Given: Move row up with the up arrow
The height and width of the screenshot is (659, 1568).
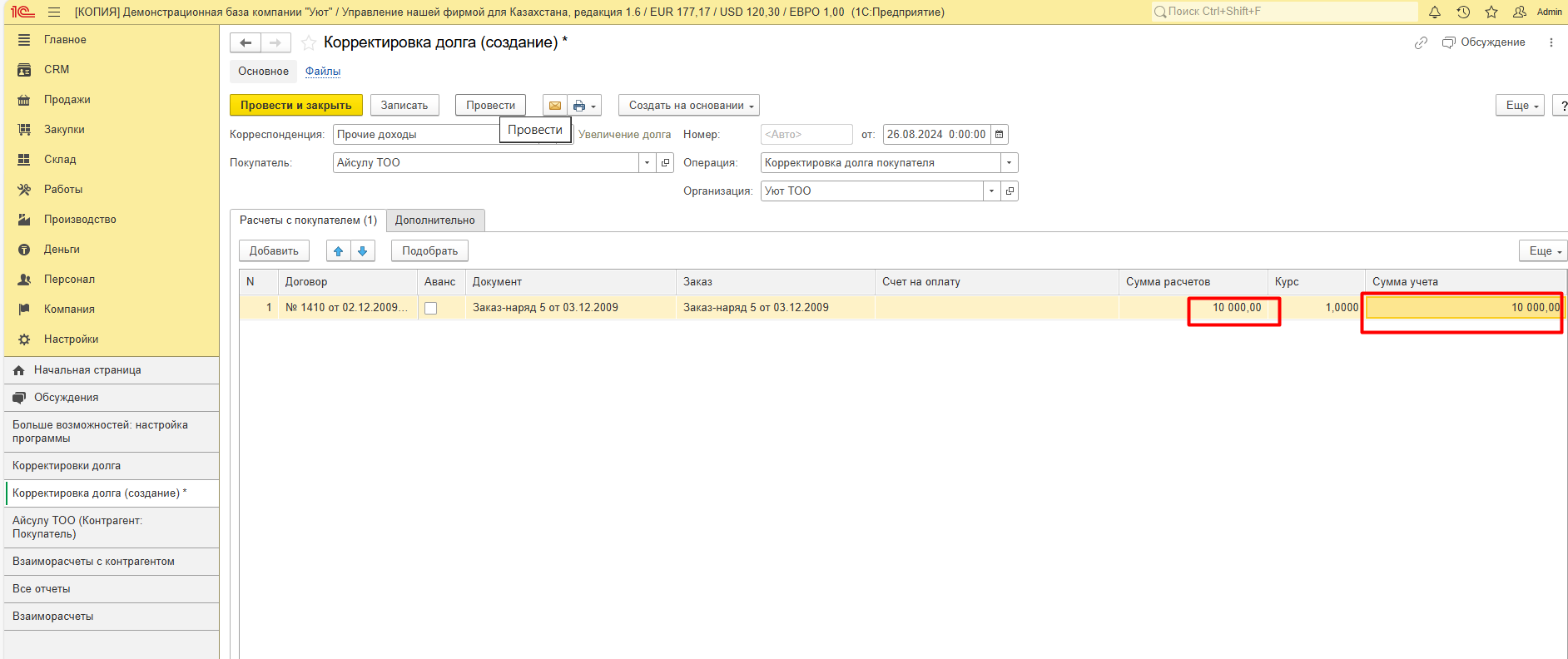Looking at the screenshot, I should point(338,250).
